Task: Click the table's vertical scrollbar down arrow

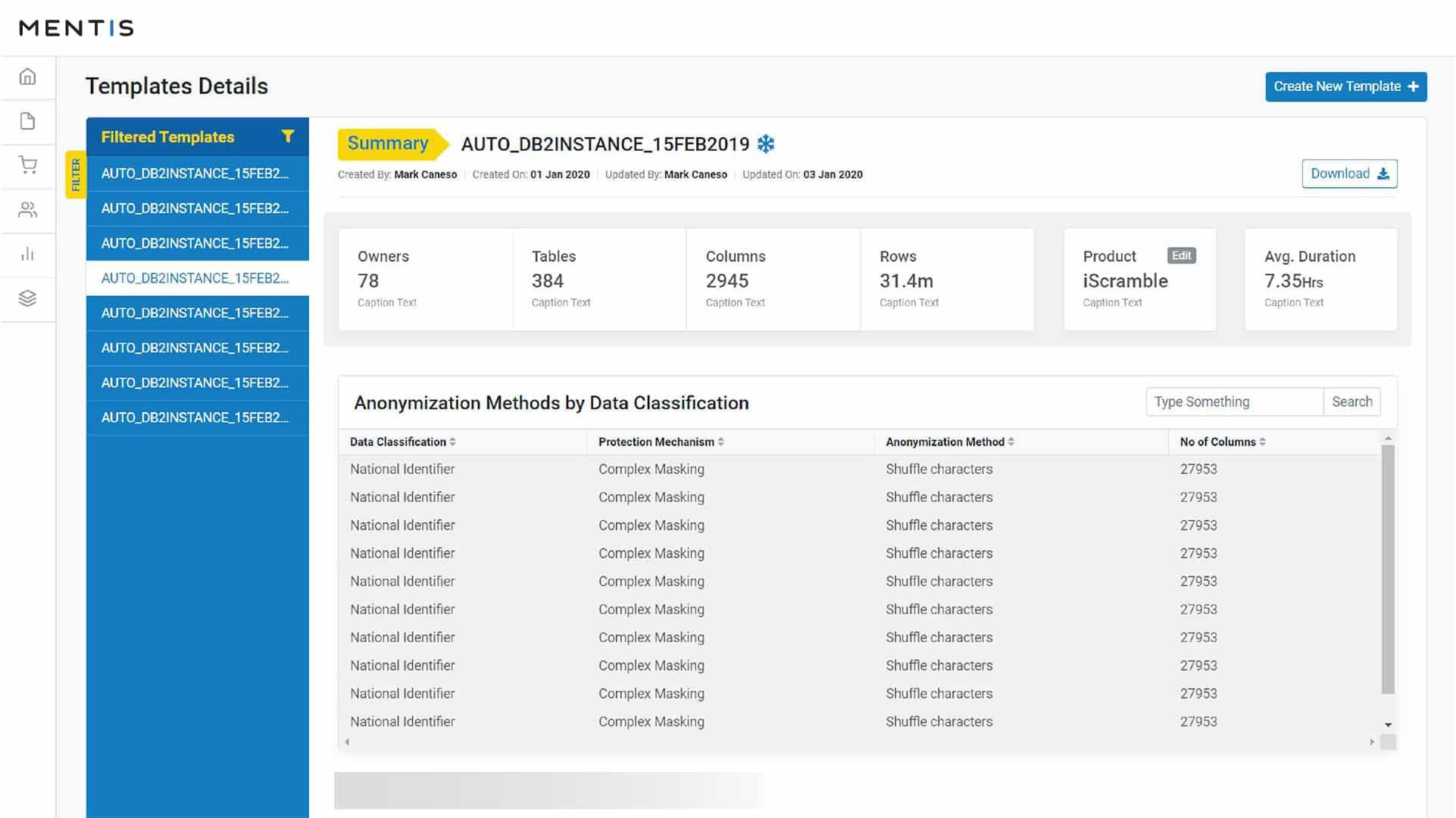Action: [1388, 725]
